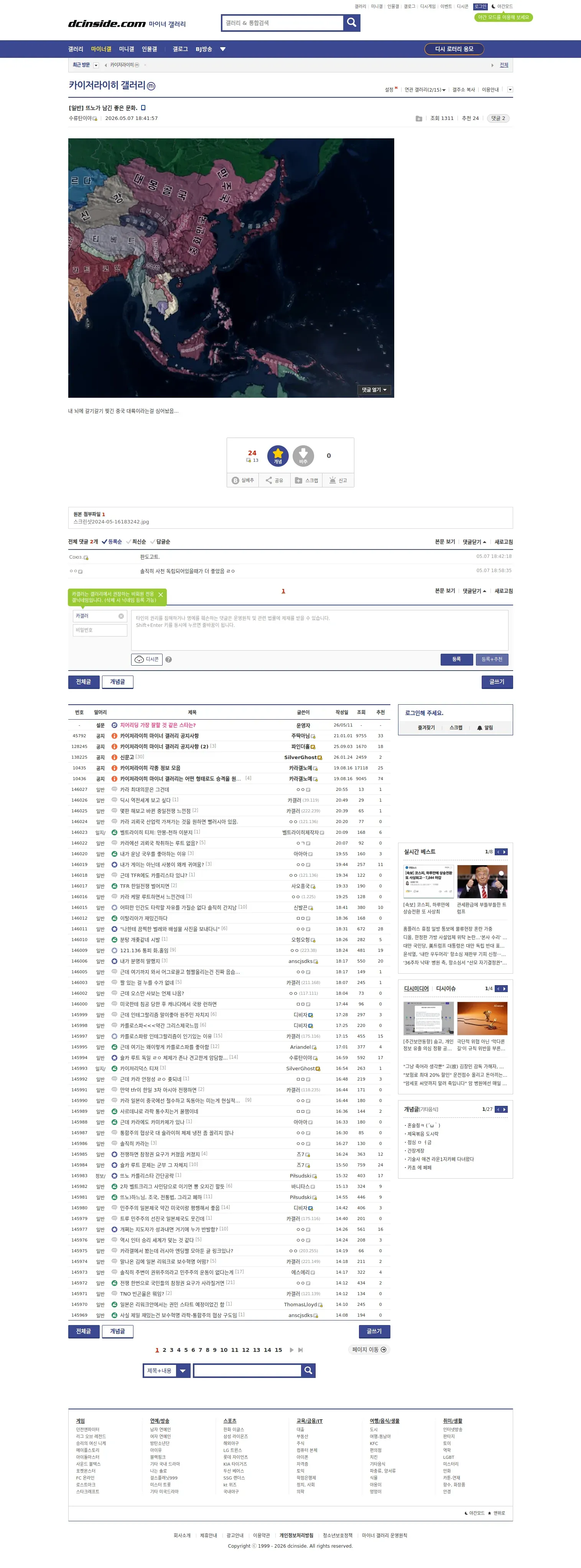Open page 2 of the post list
The height and width of the screenshot is (1568, 581).
pyautogui.click(x=165, y=1350)
